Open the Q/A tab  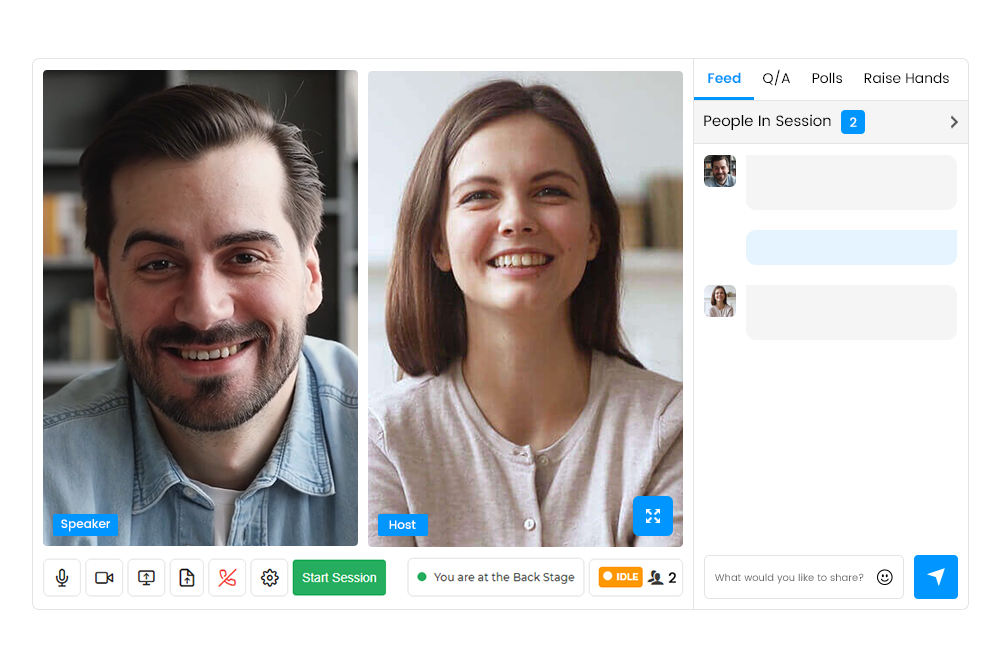(x=776, y=79)
